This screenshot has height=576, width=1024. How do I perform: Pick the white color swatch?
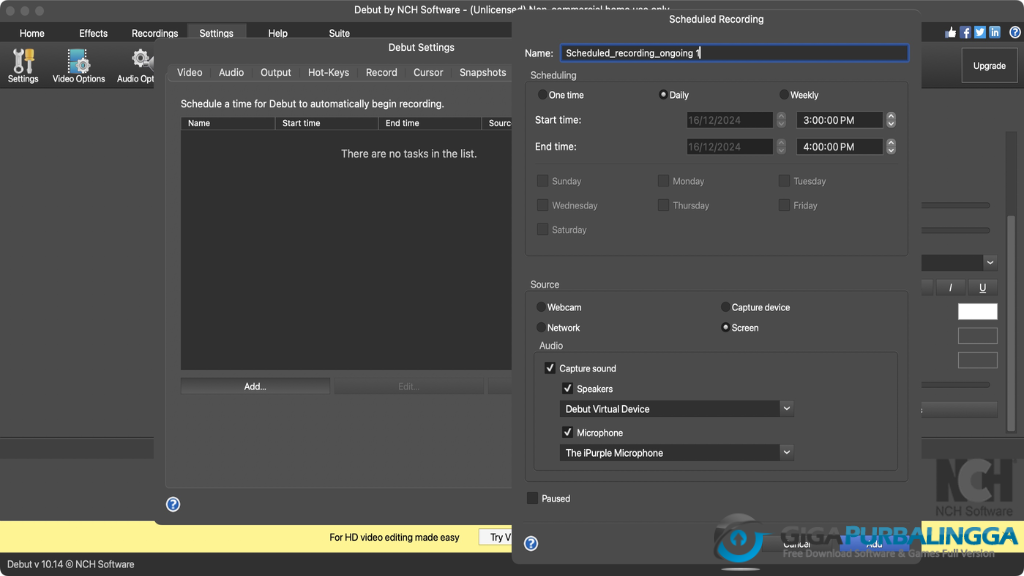click(x=978, y=312)
